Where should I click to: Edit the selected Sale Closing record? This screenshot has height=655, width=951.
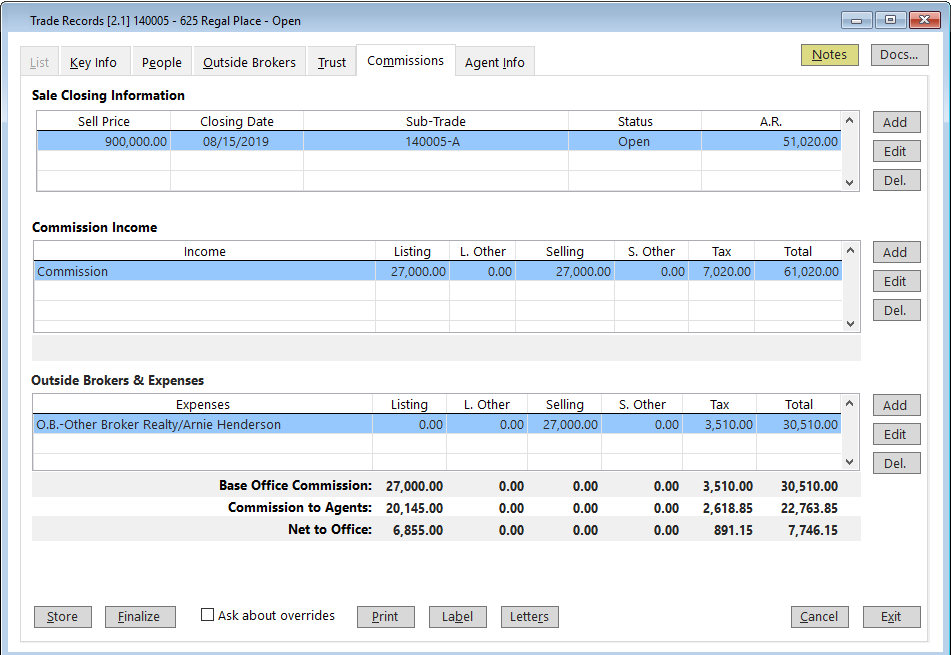click(896, 151)
